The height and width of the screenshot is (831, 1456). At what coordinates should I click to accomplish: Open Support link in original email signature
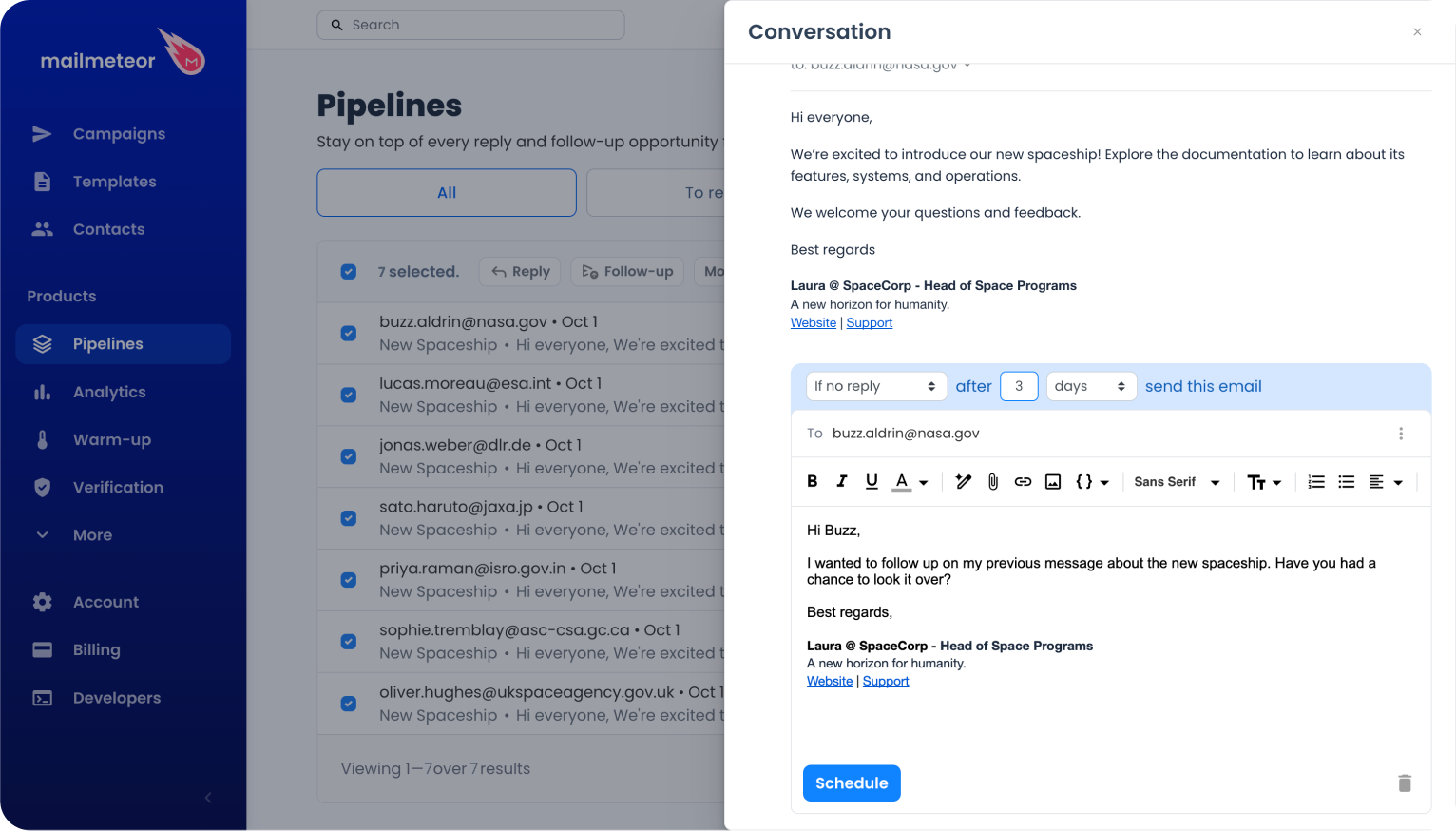pyautogui.click(x=870, y=323)
